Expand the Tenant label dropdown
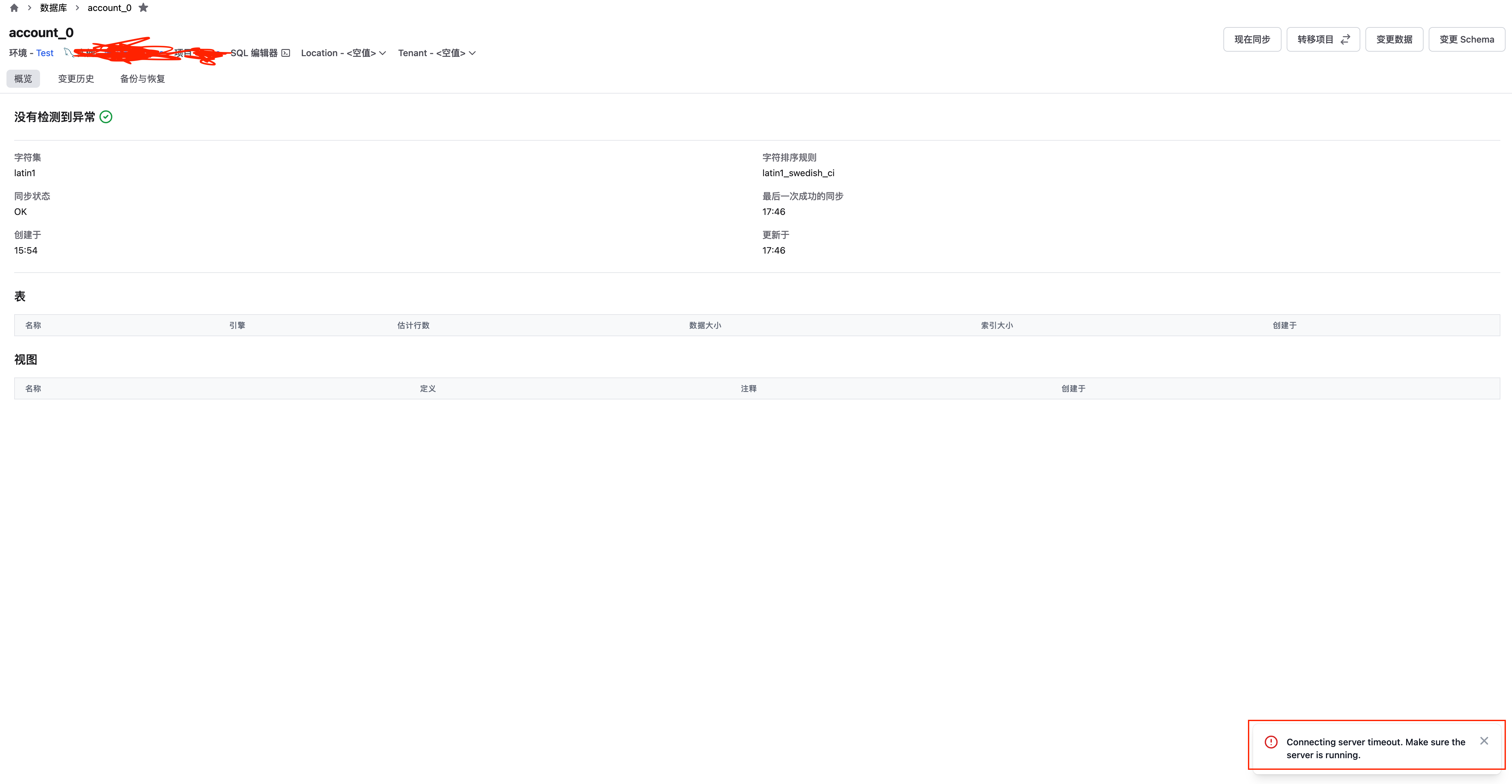 pos(437,53)
